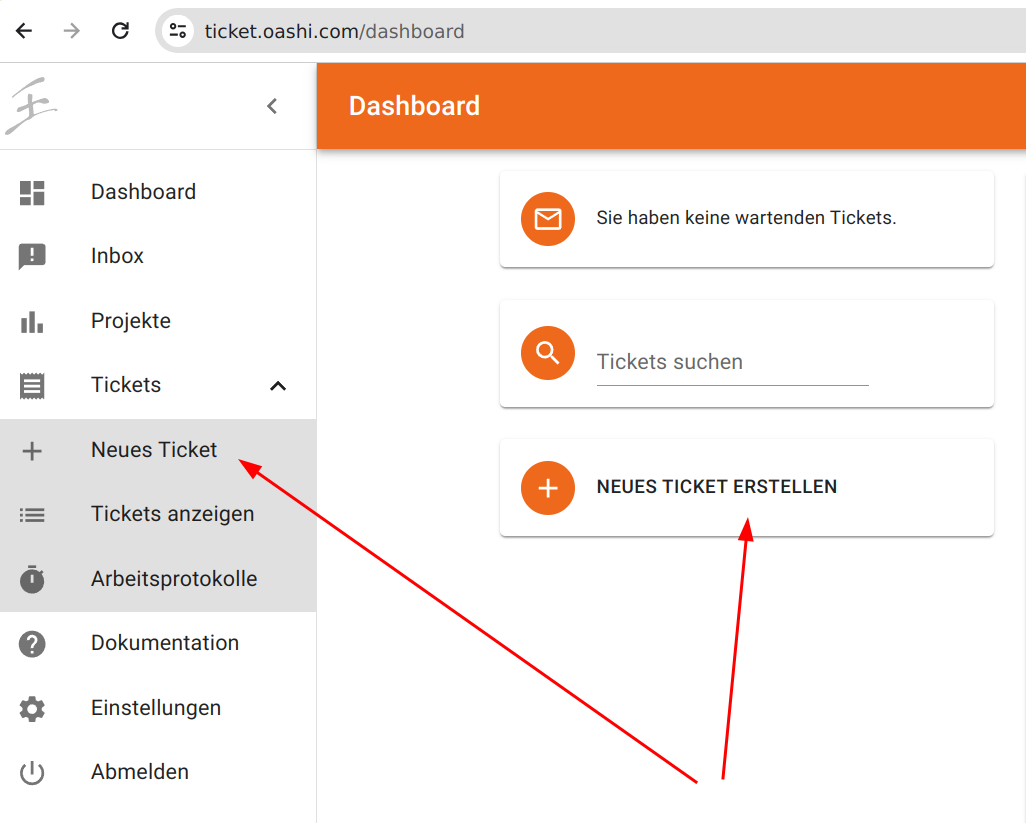Open the Arbeitsprotokolle stopwatch icon
Viewport: 1026px width, 823px height.
[31, 578]
